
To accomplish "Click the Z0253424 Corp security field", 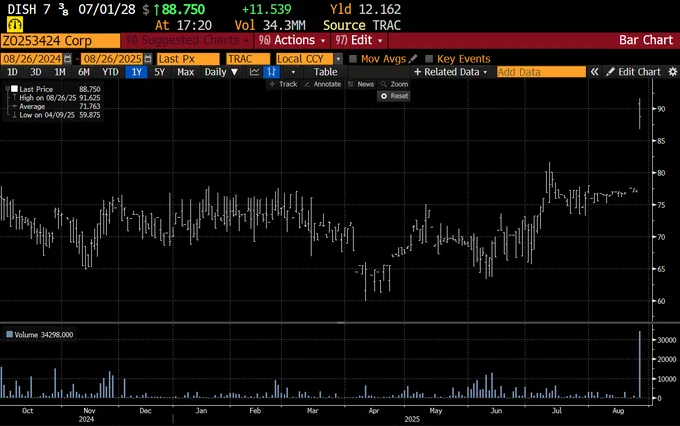I will (60, 41).
